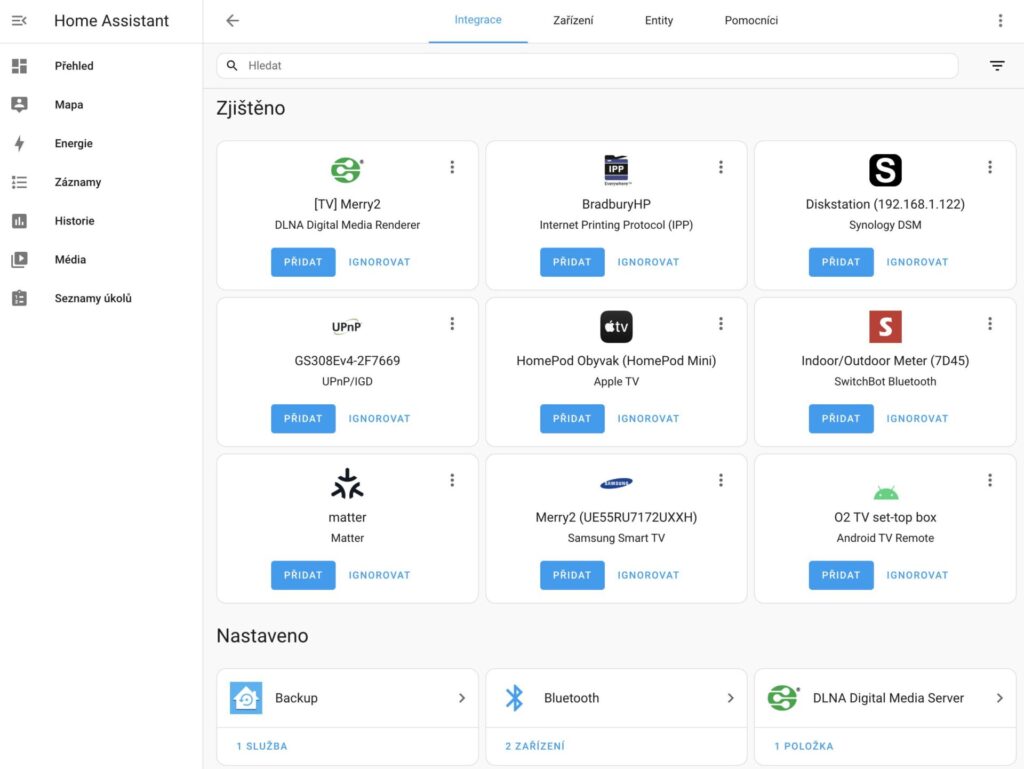The height and width of the screenshot is (769, 1024).
Task: Open Přehled dashboard icon in sidebar
Action: [20, 66]
